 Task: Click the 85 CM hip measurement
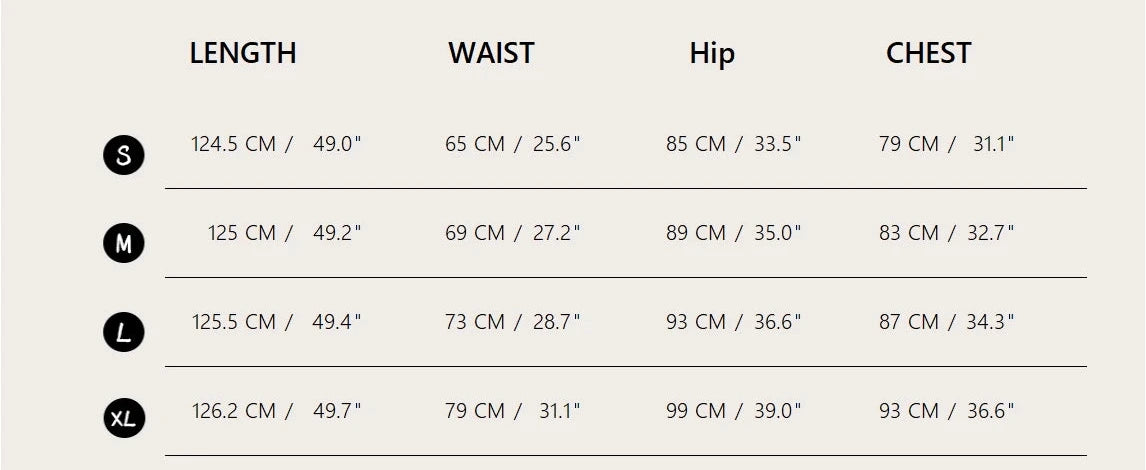pyautogui.click(x=696, y=144)
